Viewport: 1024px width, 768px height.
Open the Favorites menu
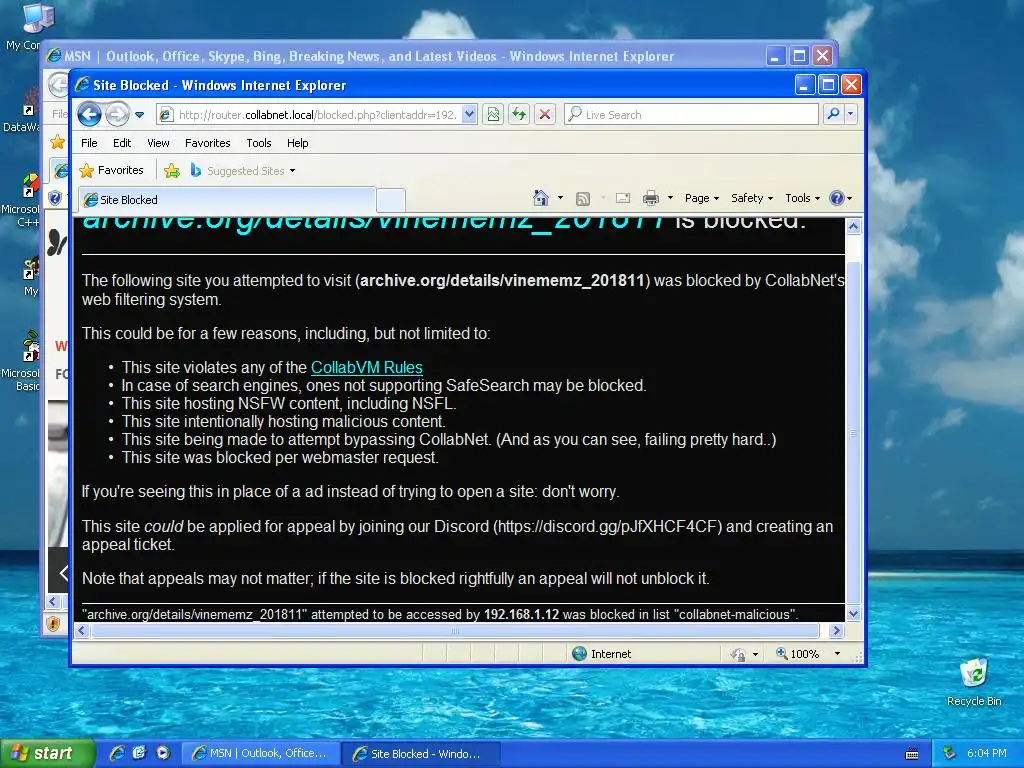coord(208,143)
